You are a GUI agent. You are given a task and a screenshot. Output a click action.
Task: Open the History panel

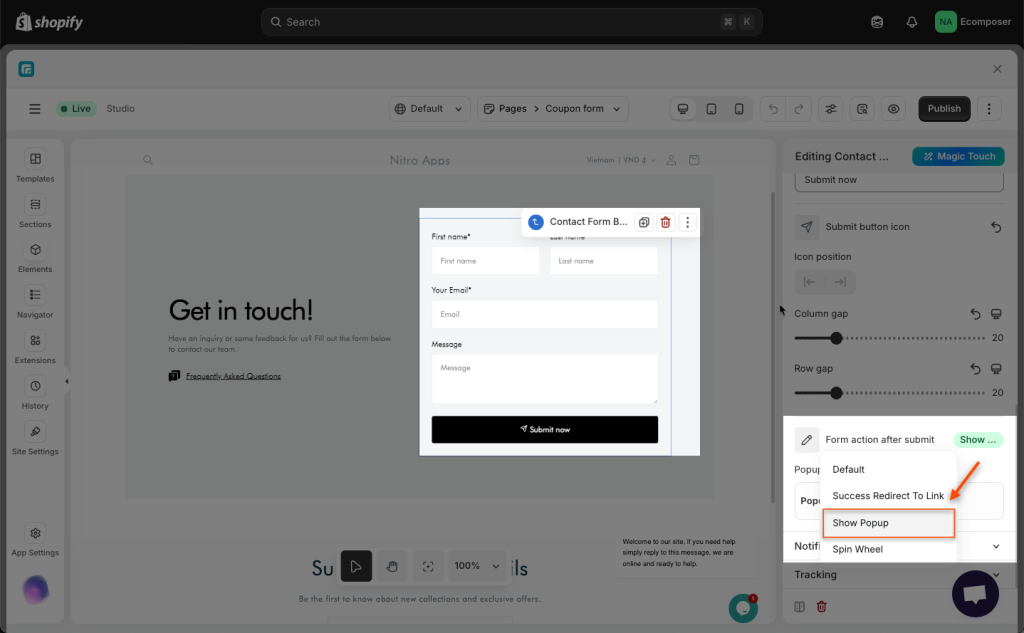pos(35,393)
